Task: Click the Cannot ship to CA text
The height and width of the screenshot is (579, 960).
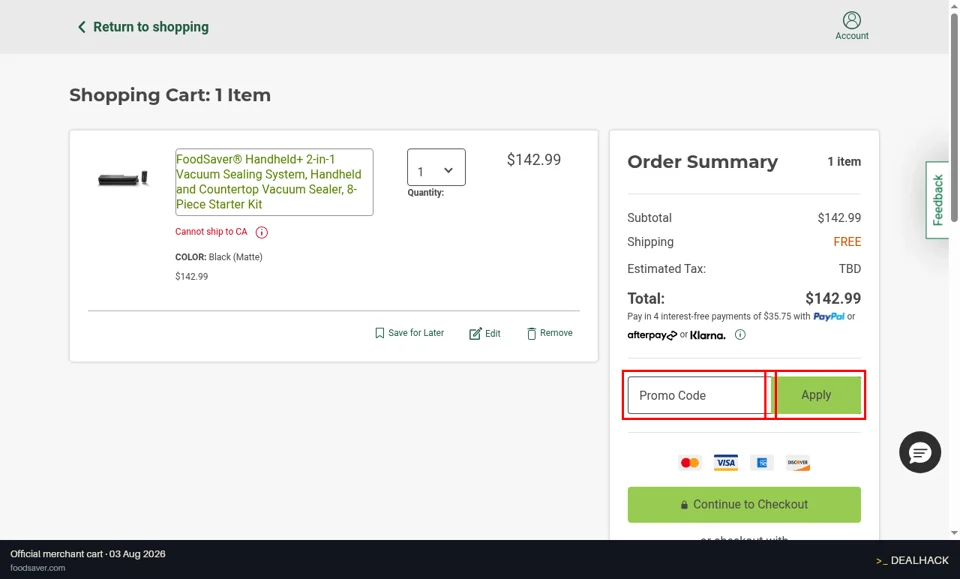Action: pos(211,232)
